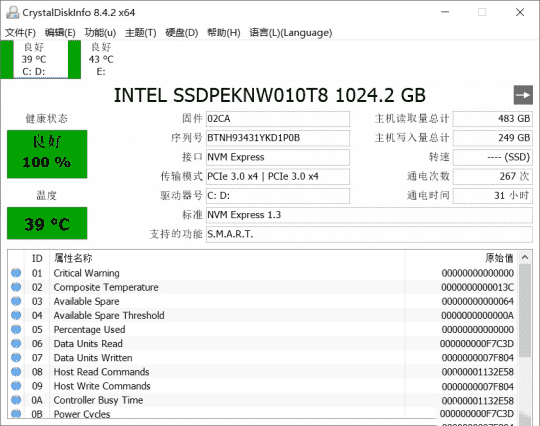
Task: Click the green 39 °C temperature button
Action: (47, 223)
